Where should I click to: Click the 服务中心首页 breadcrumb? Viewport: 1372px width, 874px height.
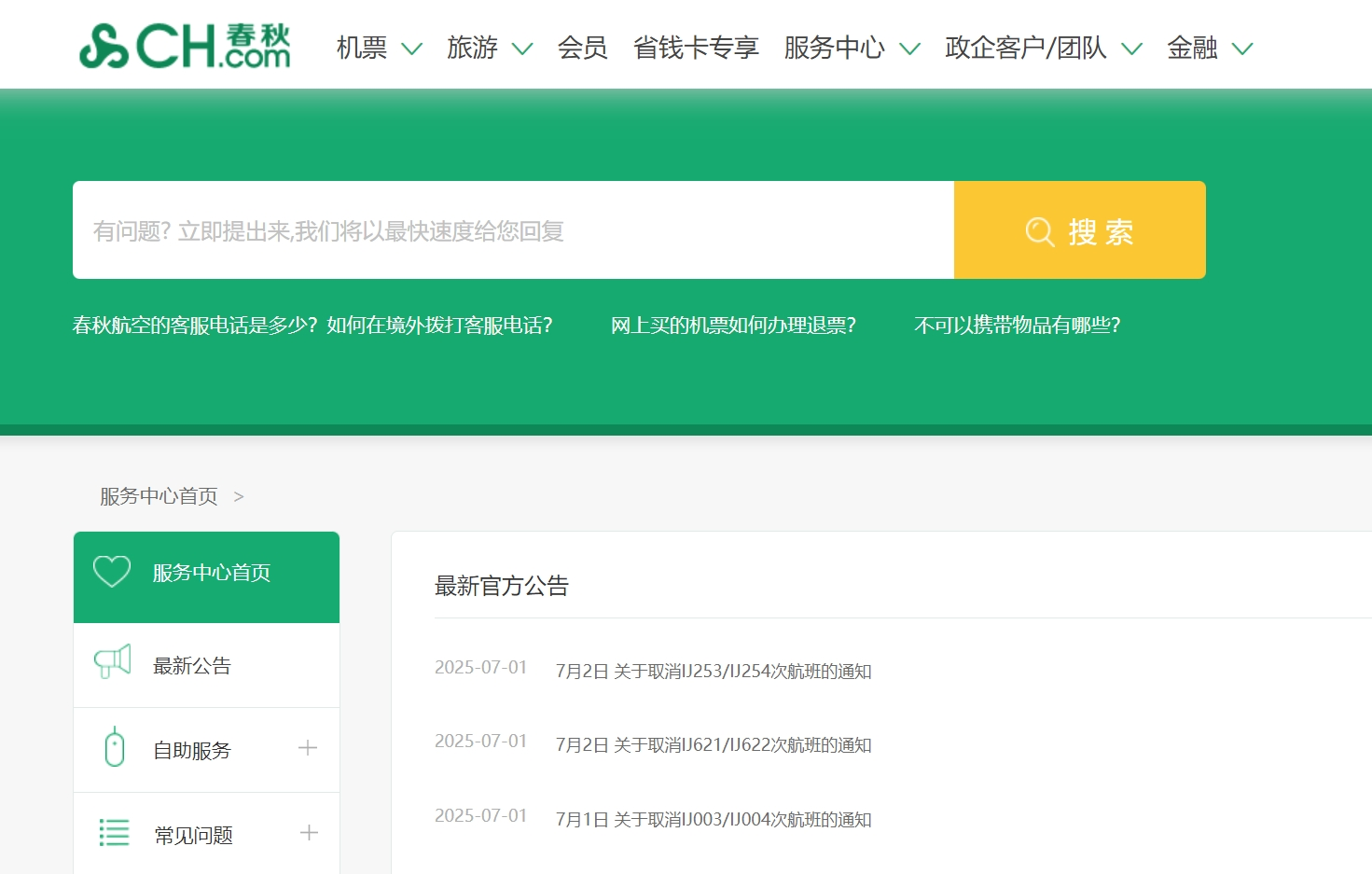pos(159,496)
